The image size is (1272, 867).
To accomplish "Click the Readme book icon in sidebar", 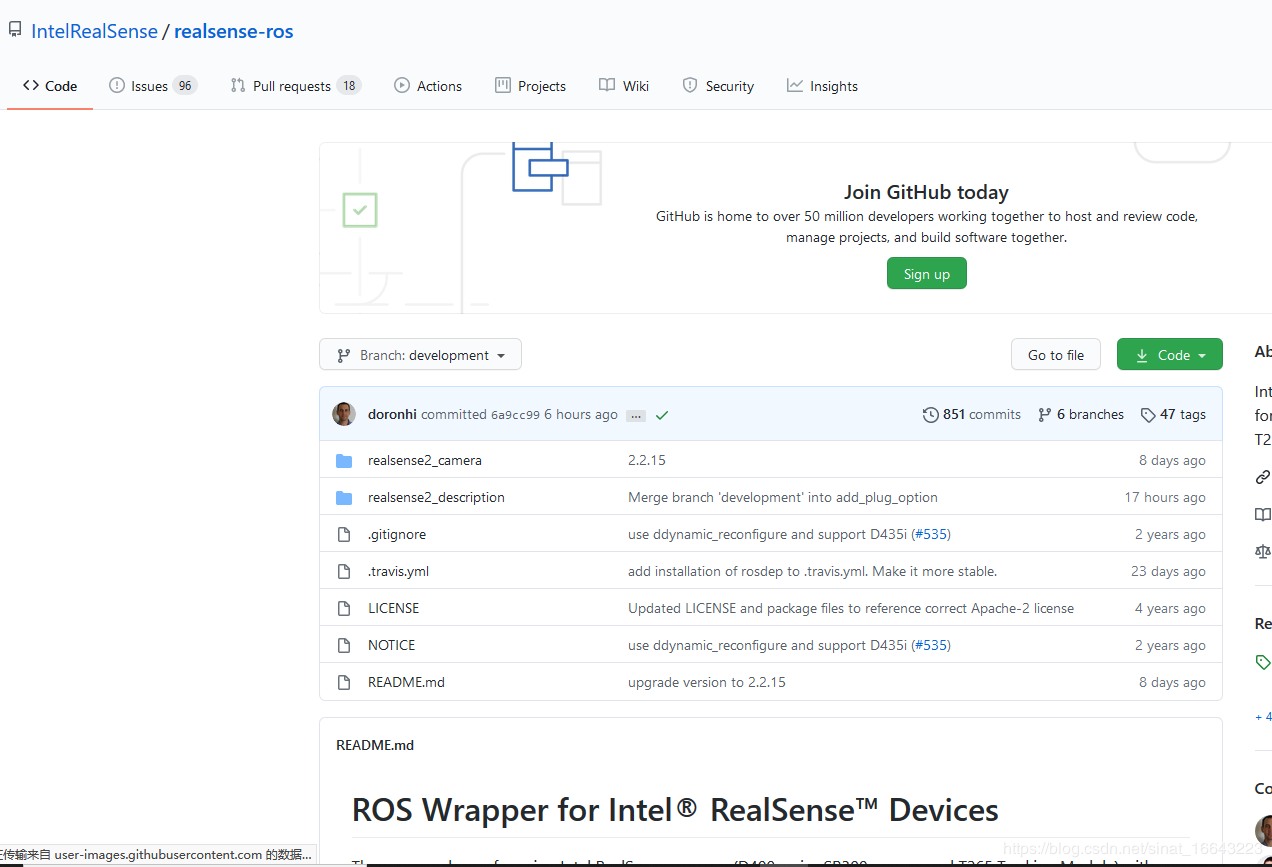I will coord(1262,514).
